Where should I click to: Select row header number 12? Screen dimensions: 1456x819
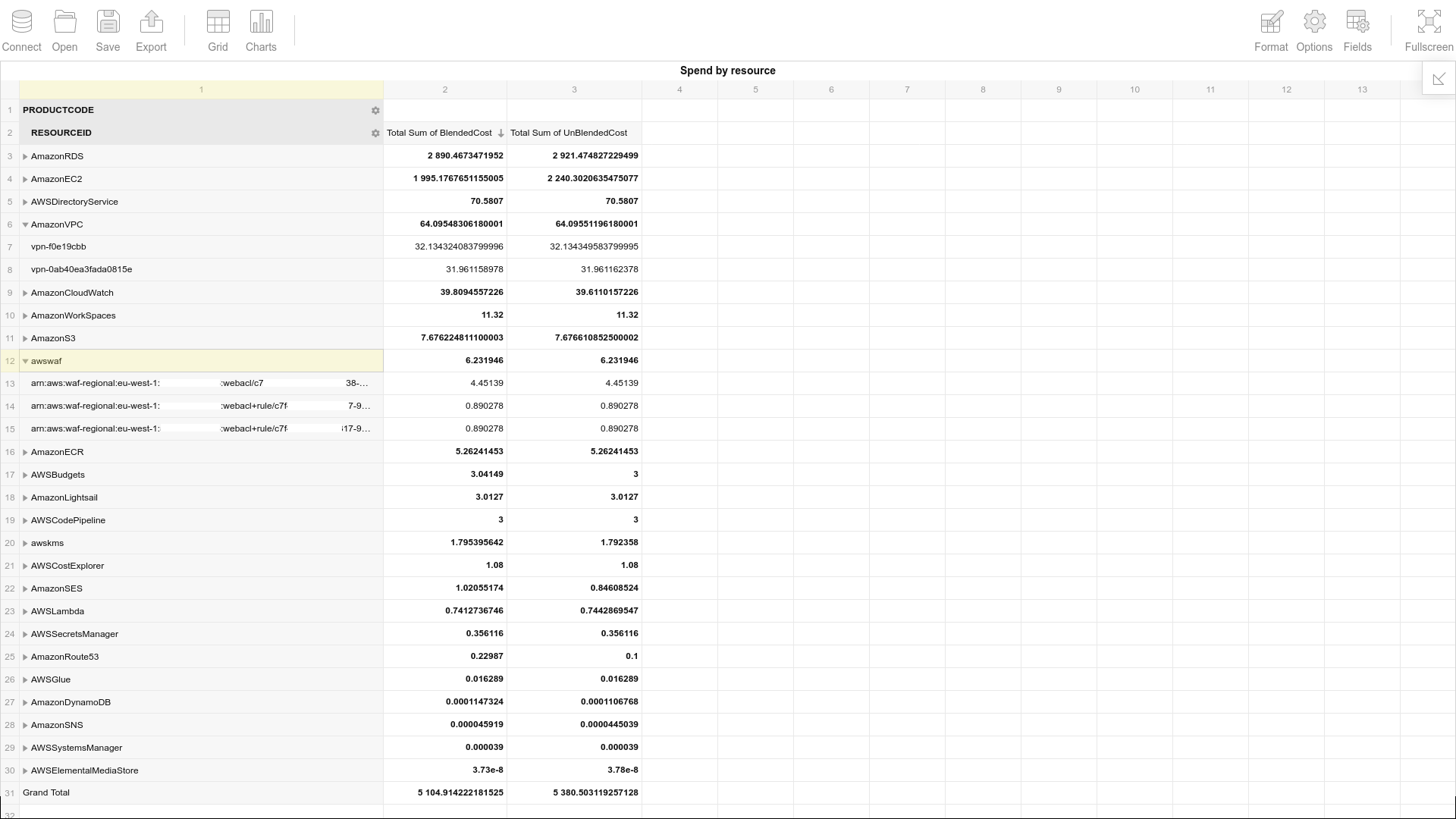(10, 361)
